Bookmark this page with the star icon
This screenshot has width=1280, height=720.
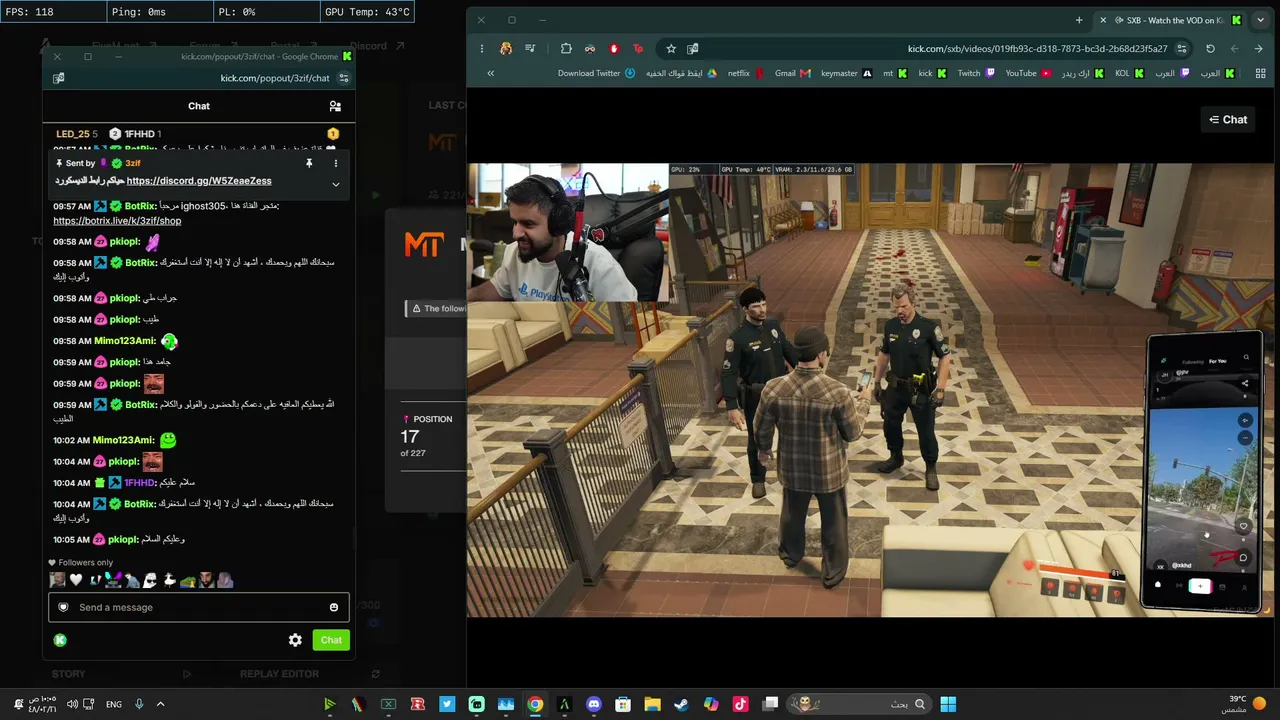point(671,48)
